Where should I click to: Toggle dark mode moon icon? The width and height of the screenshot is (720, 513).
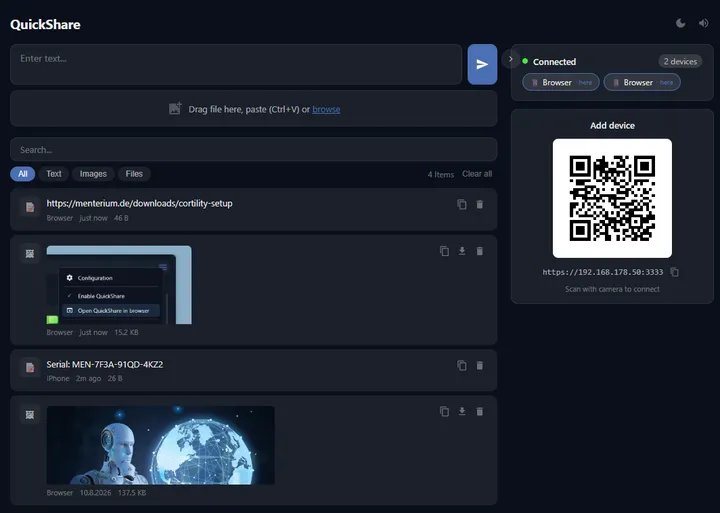[x=681, y=23]
